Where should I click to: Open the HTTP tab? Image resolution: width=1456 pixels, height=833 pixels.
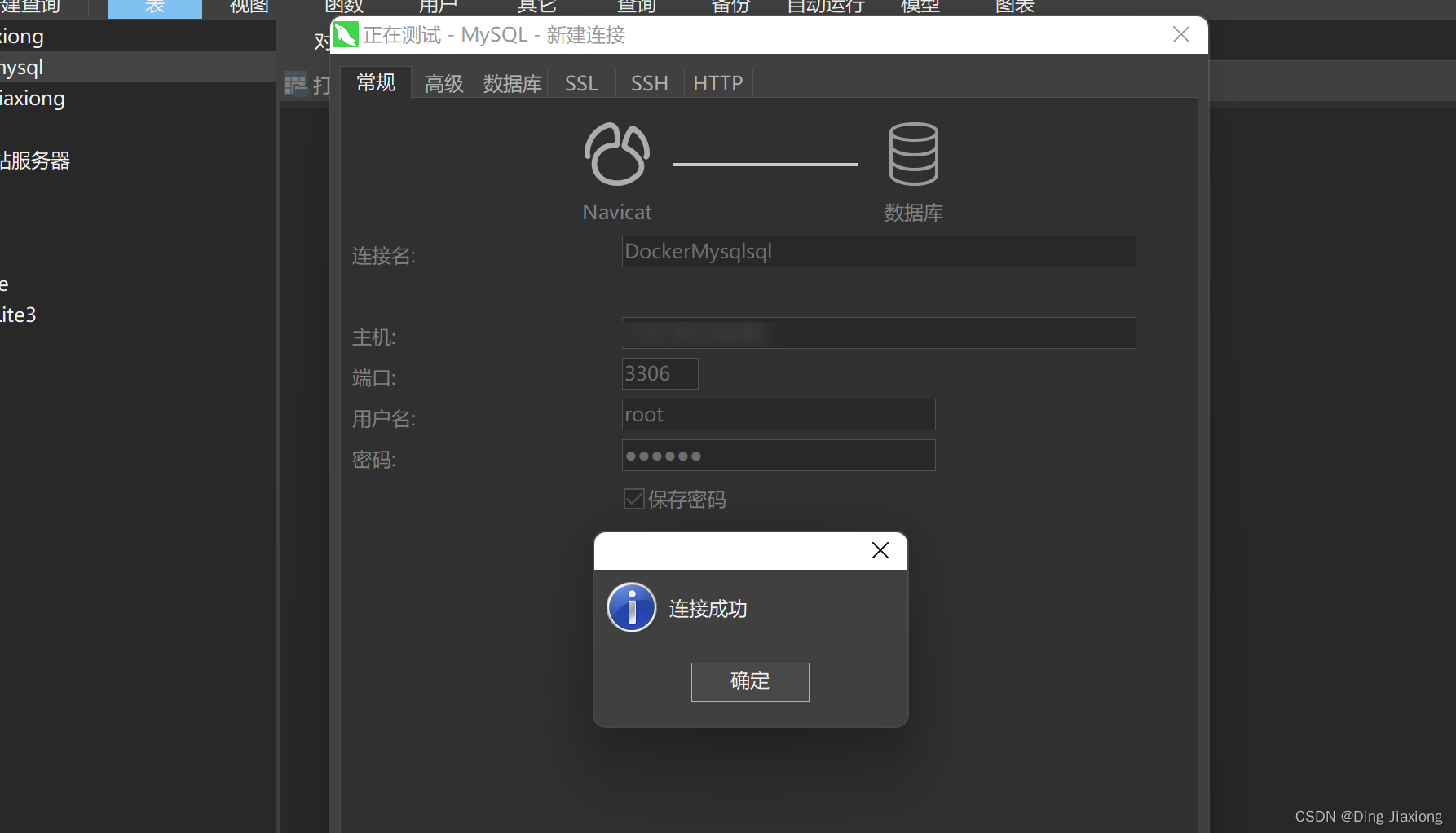point(717,83)
